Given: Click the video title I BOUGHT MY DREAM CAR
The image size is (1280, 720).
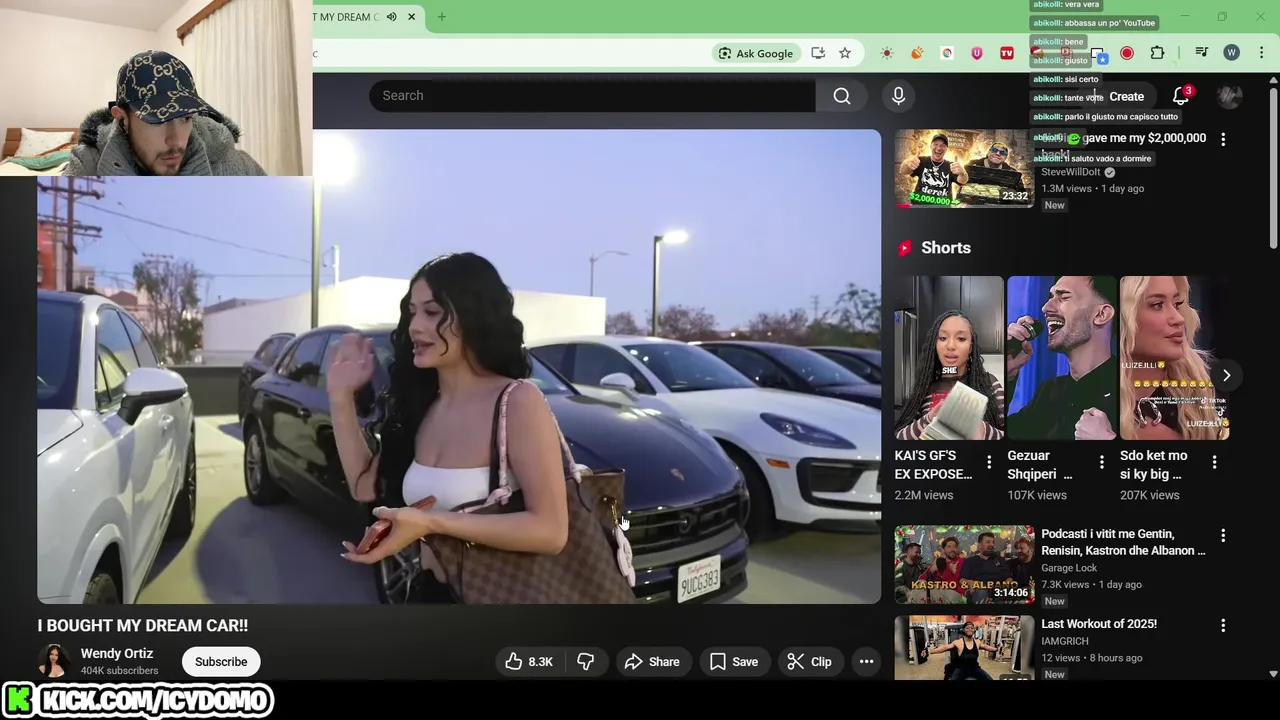Looking at the screenshot, I should [143, 626].
